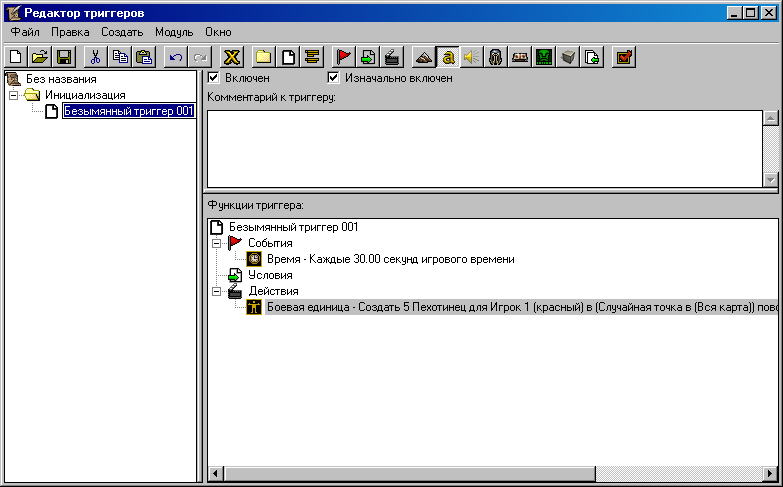Click the horizontal scrollbar under the trigger functions
This screenshot has width=783, height=487.
point(400,473)
